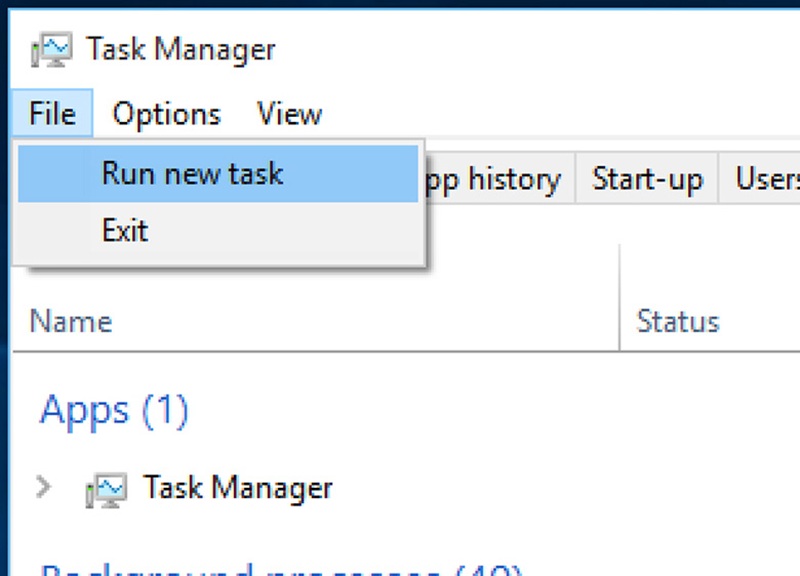Sort processes by the Status column
The image size is (800, 576).
click(678, 321)
